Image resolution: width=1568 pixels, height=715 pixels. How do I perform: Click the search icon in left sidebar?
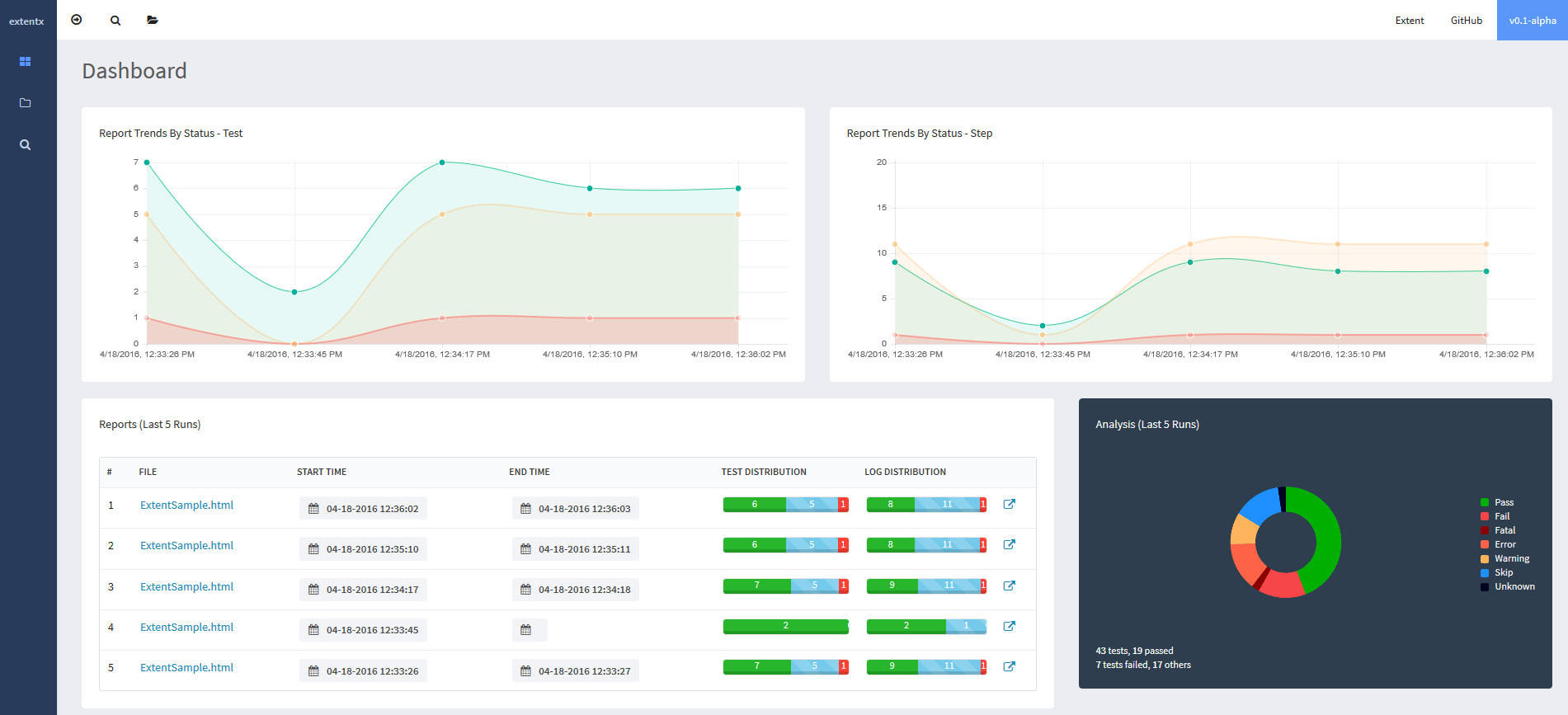point(25,145)
